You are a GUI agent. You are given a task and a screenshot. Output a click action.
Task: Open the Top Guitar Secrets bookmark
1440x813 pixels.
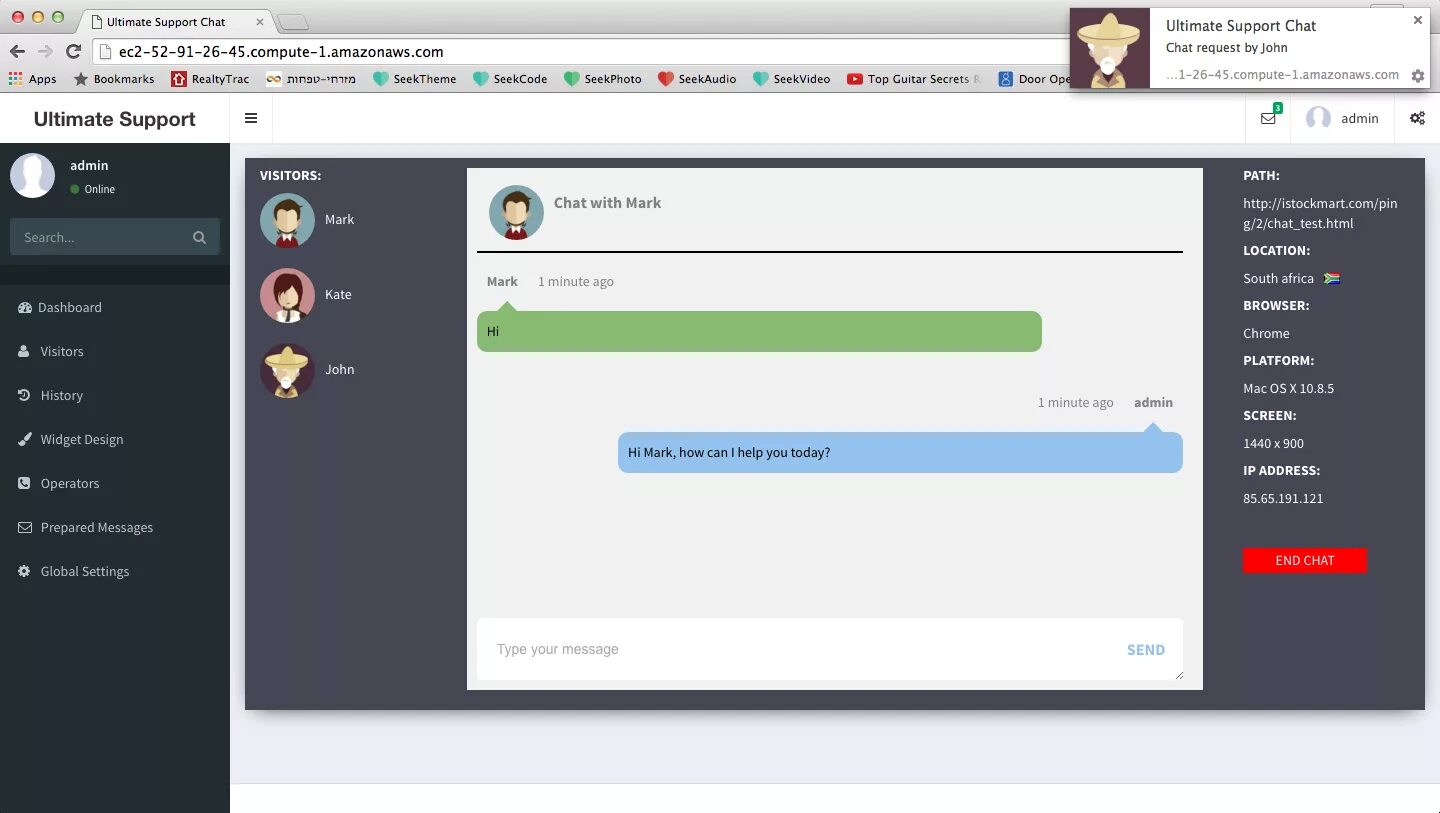click(914, 79)
